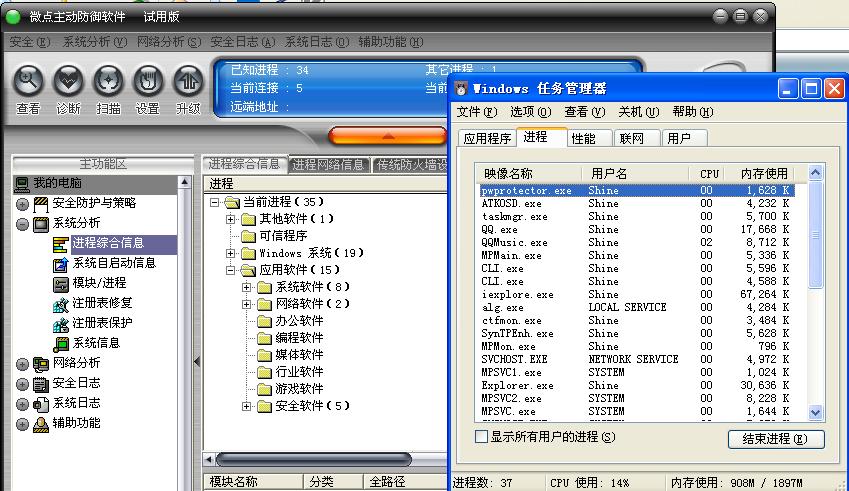Expand the 网络分析 node
The height and width of the screenshot is (491, 849).
coord(22,364)
